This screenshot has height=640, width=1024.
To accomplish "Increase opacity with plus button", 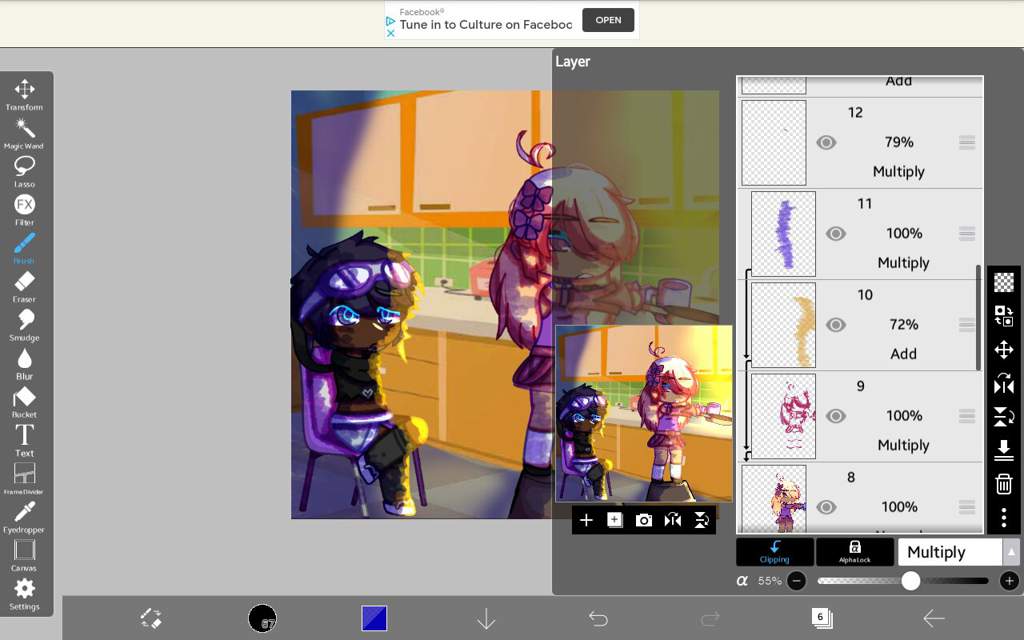I will (1009, 581).
